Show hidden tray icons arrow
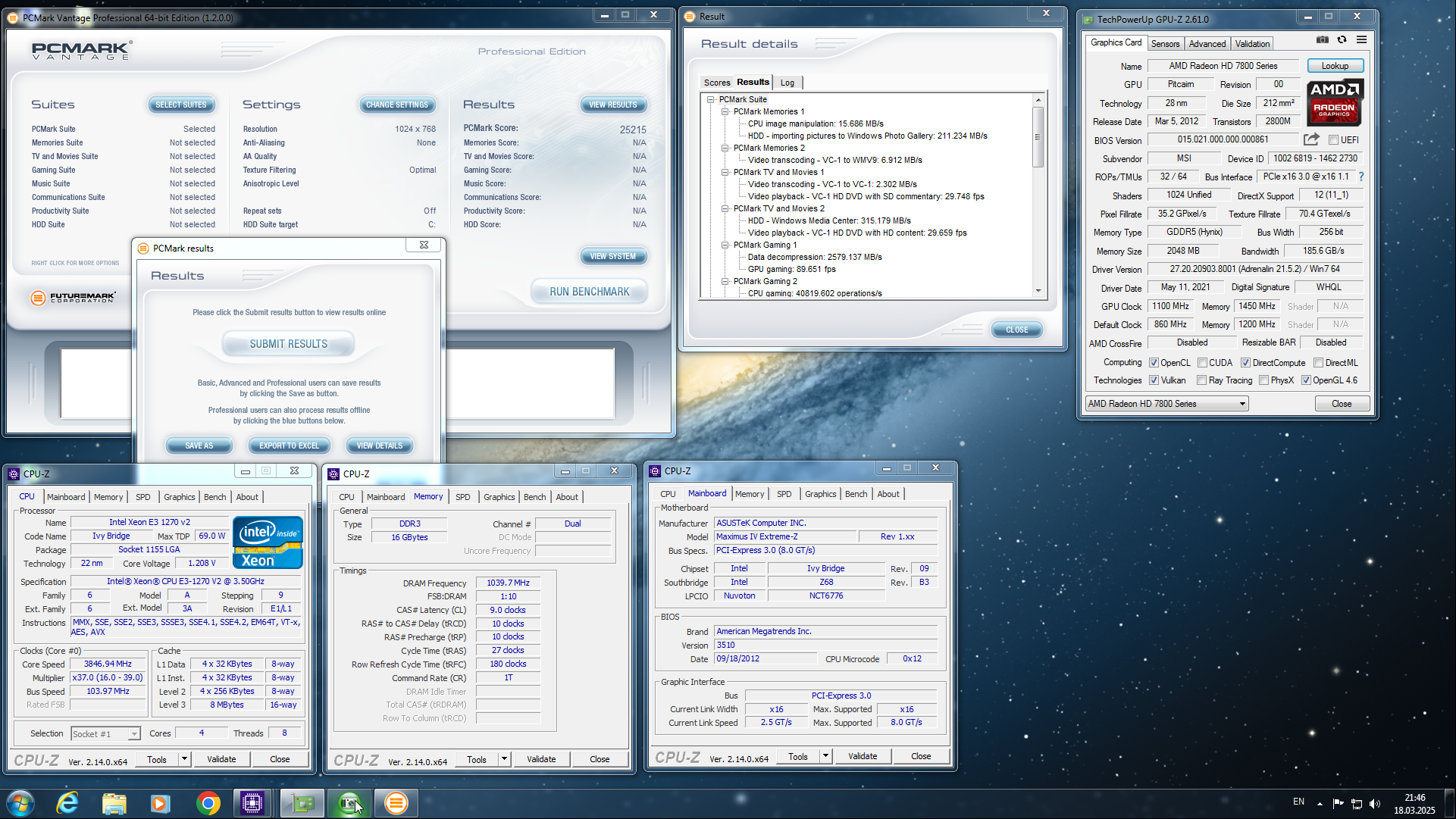Image resolution: width=1456 pixels, height=819 pixels. click(1320, 803)
